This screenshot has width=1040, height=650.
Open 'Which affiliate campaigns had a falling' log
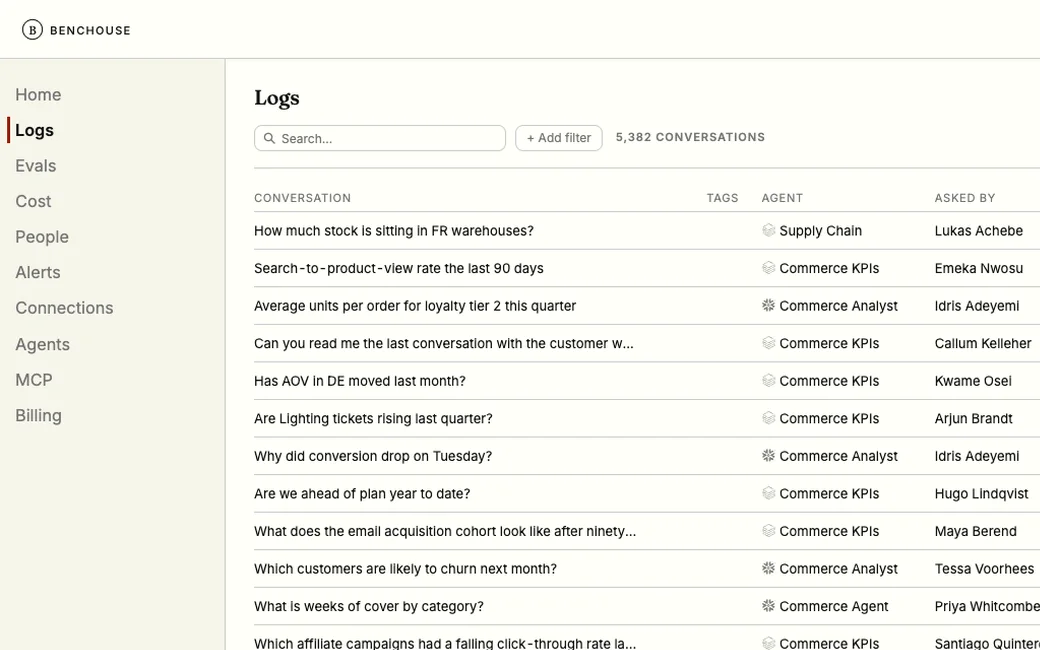pos(445,643)
